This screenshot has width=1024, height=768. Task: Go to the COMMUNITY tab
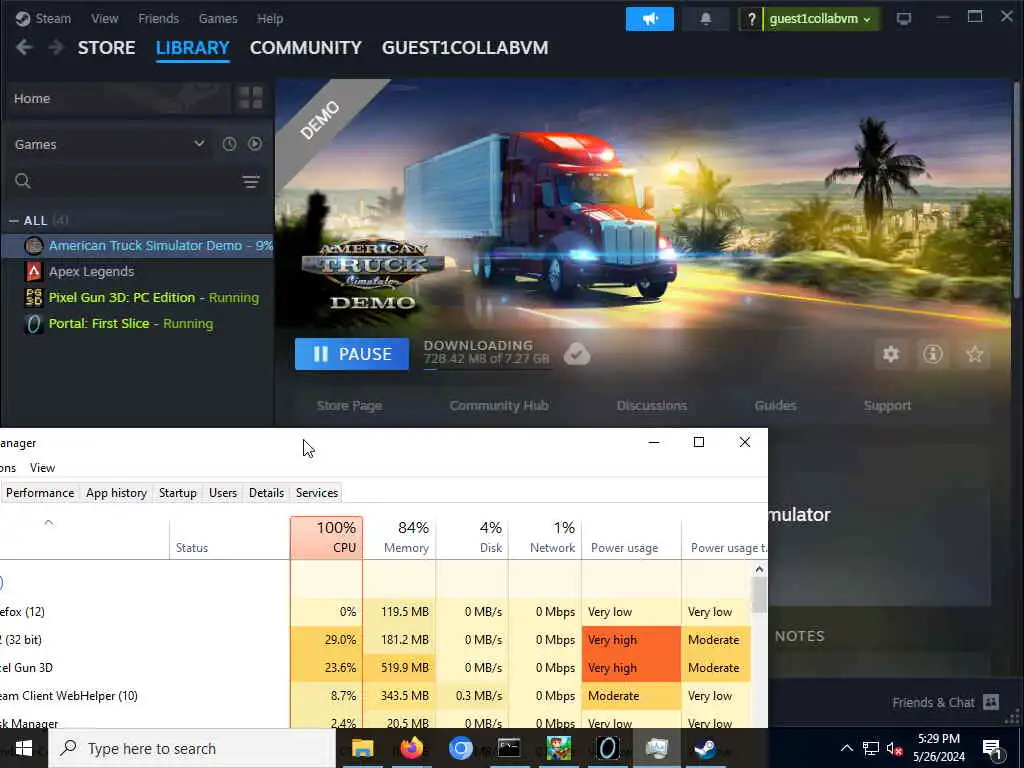306,48
